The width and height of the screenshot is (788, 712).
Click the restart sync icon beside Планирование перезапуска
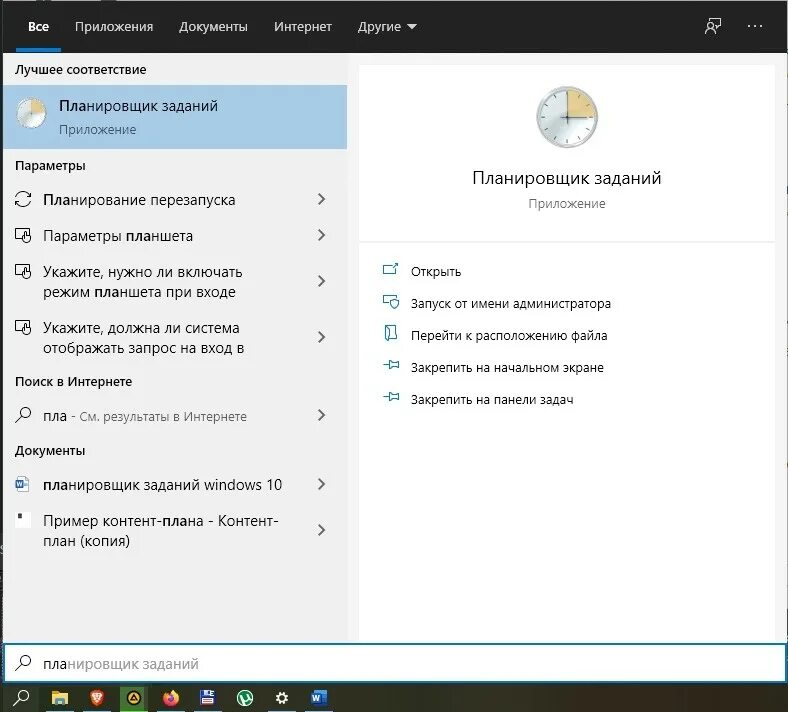coord(23,199)
